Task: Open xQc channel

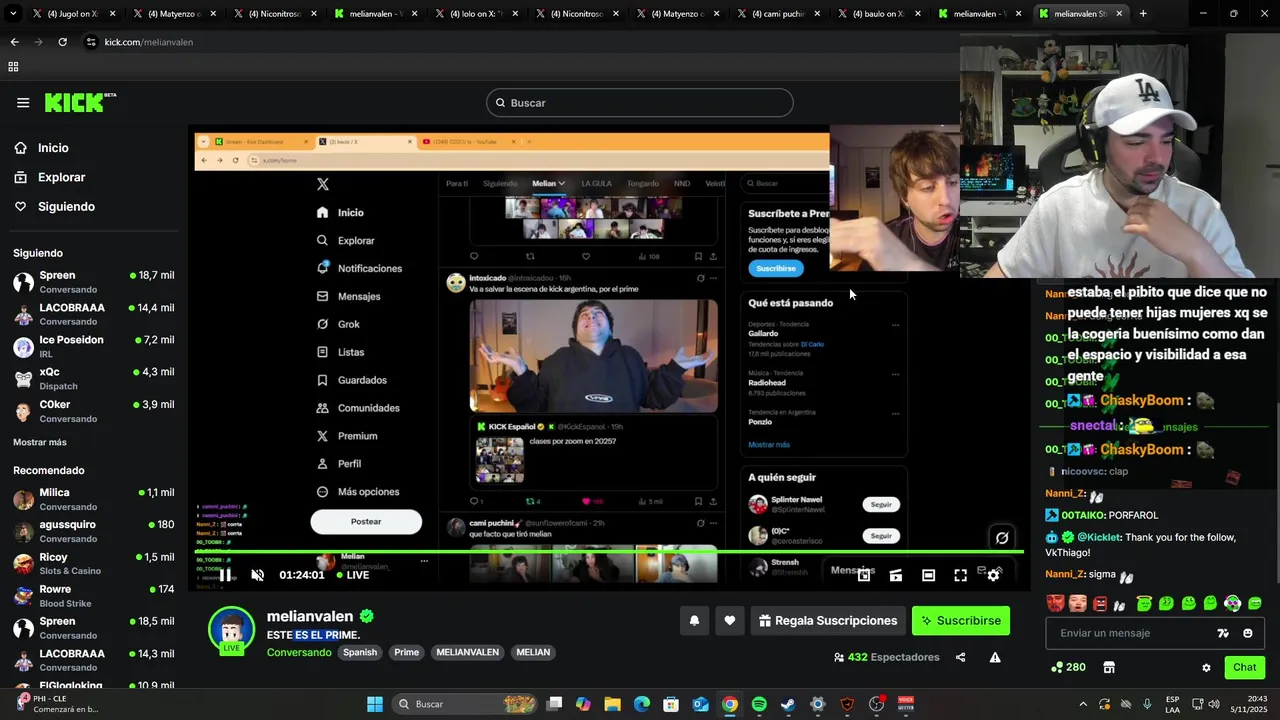Action: tap(94, 379)
